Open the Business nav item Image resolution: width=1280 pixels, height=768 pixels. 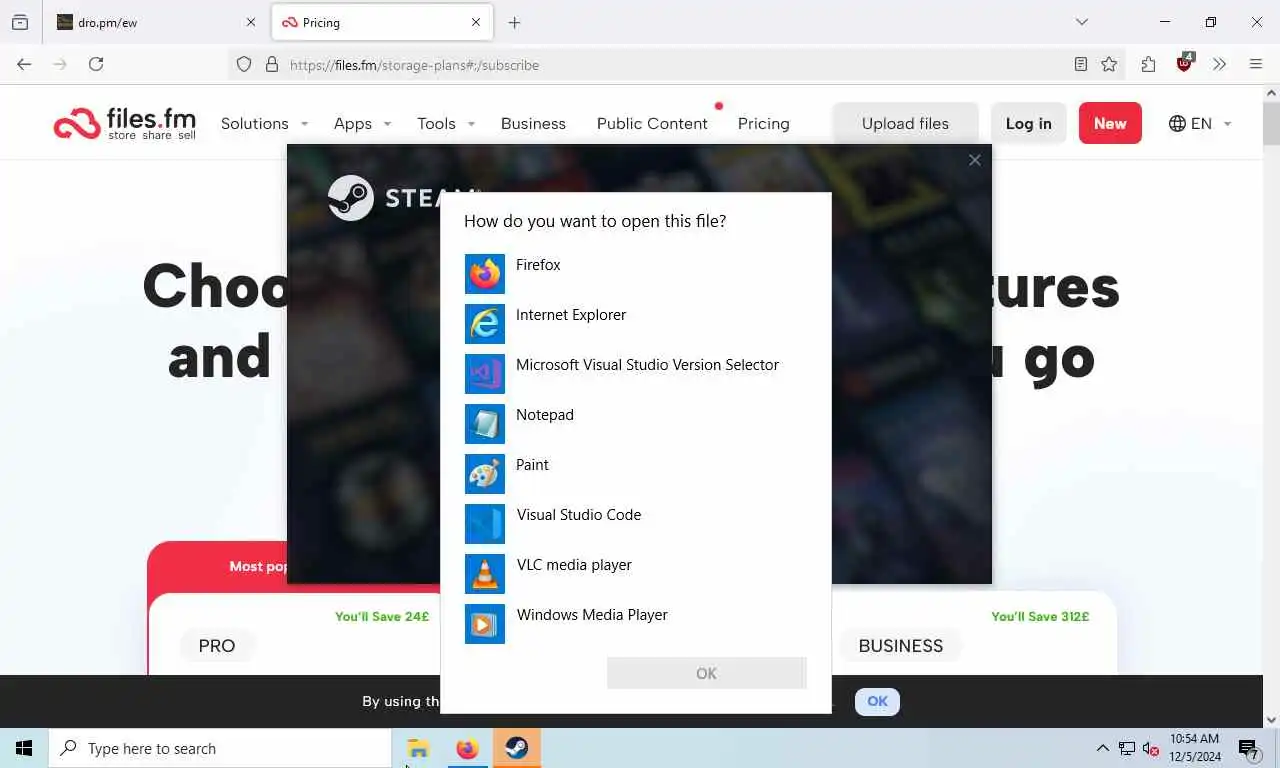533,124
